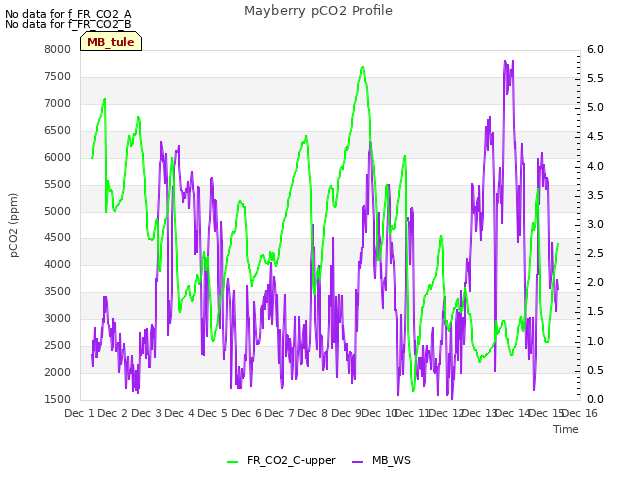This screenshot has height=480, width=640.
Task: Click the Dec 2 x-axis tick label
Action: 113,413
